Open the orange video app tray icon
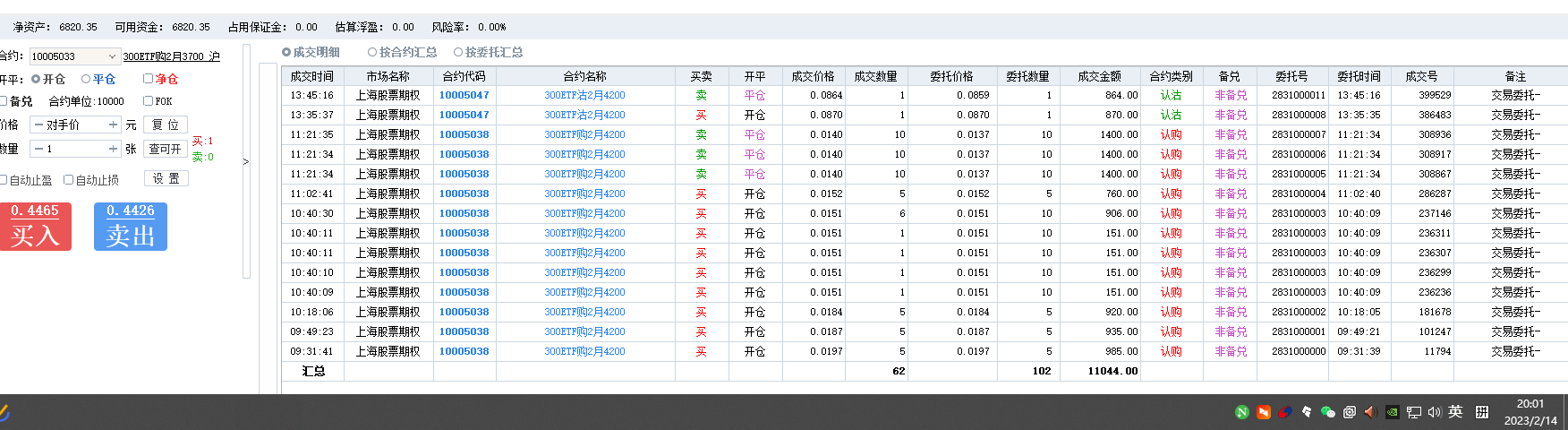 1264,412
